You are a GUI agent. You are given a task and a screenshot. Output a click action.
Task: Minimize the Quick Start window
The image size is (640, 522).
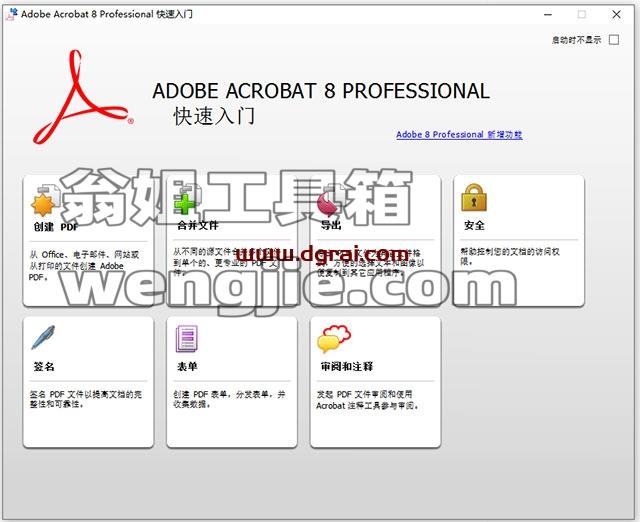point(548,15)
